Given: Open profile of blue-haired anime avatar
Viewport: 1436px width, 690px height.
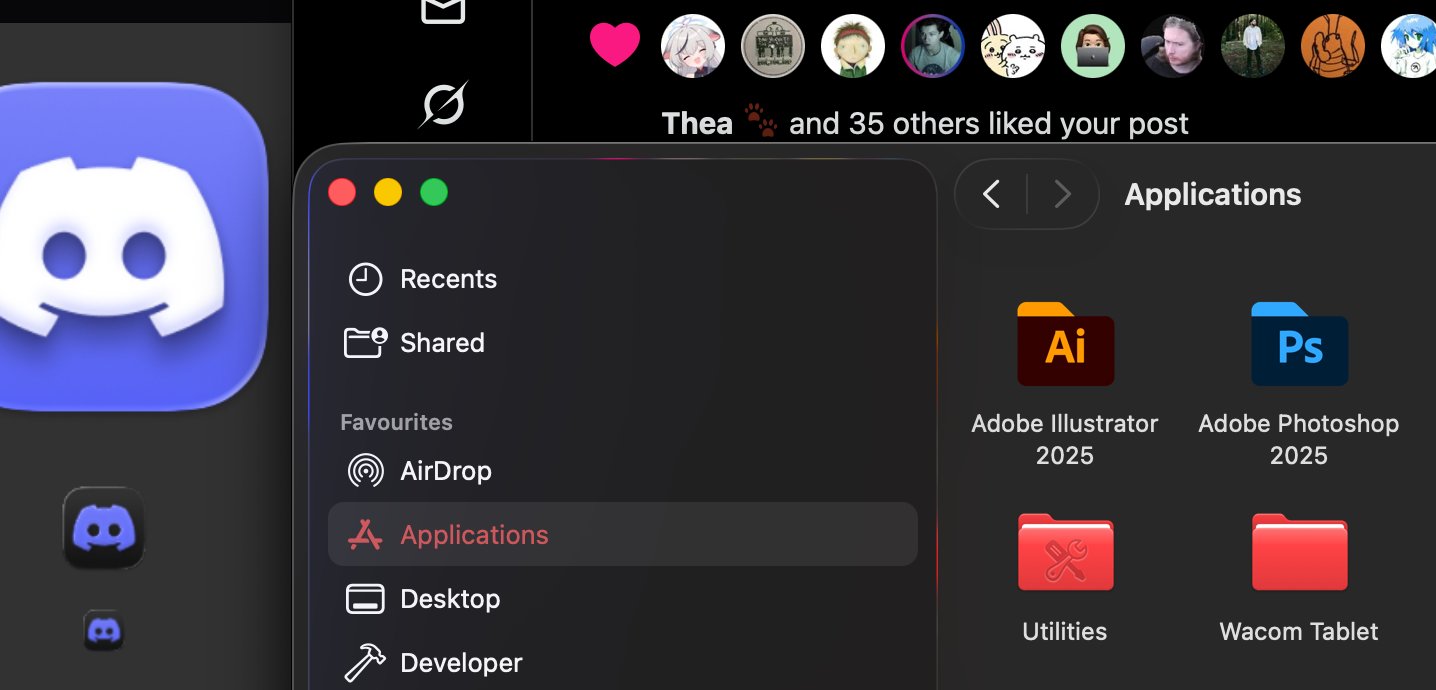Looking at the screenshot, I should (1409, 46).
